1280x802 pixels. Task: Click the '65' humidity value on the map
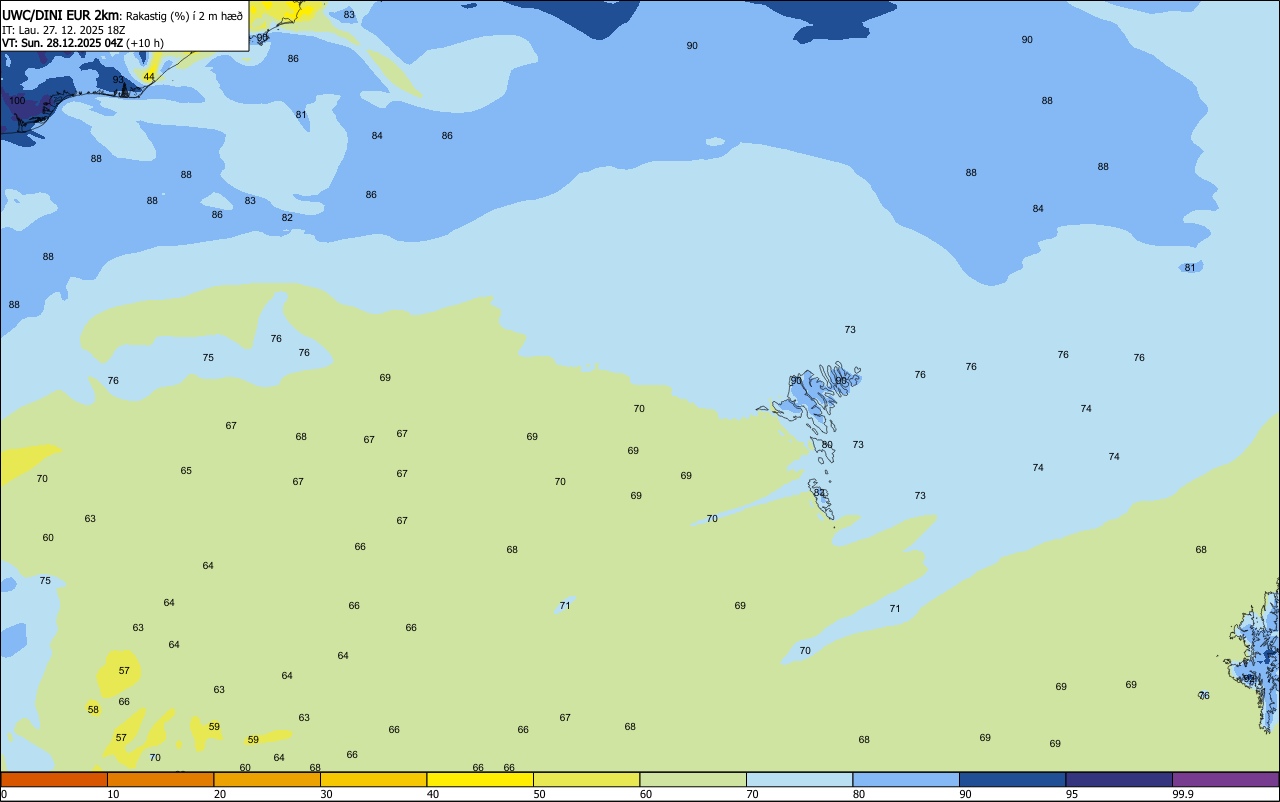pyautogui.click(x=186, y=471)
